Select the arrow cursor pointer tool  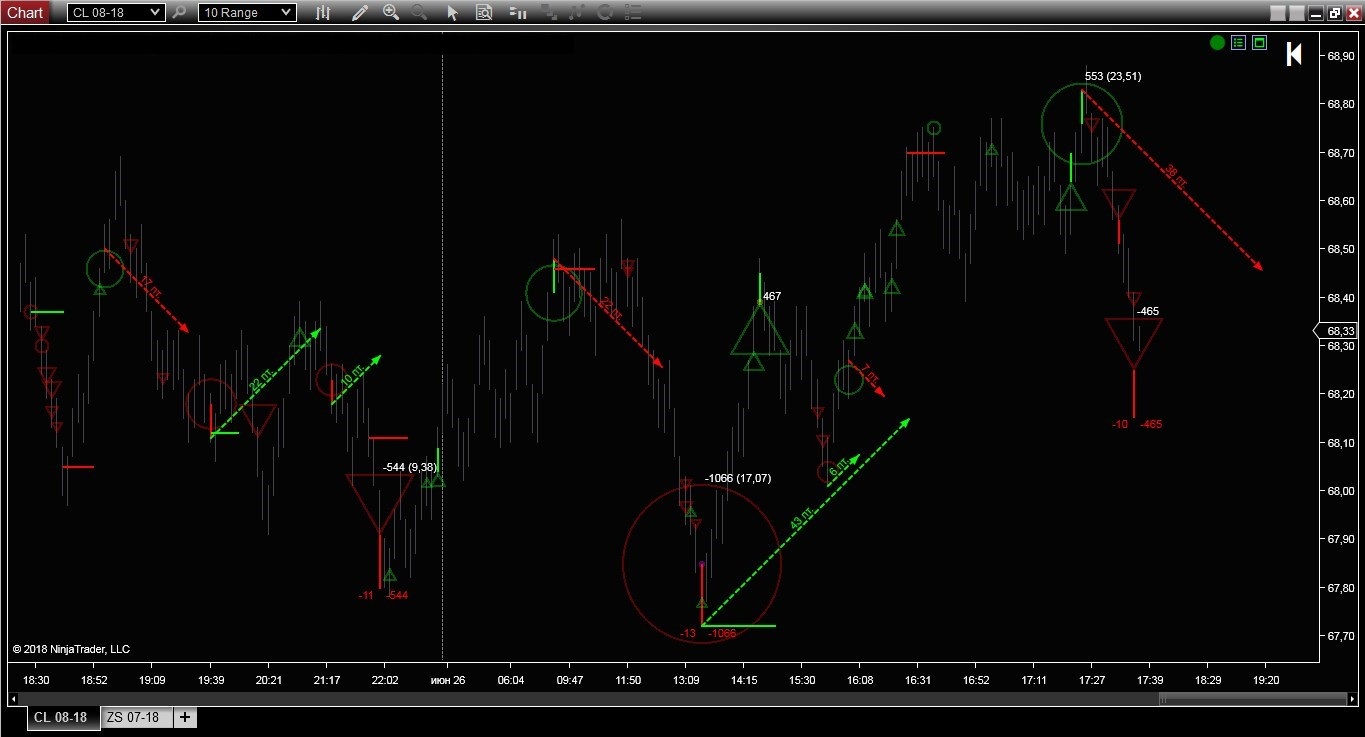coord(452,13)
